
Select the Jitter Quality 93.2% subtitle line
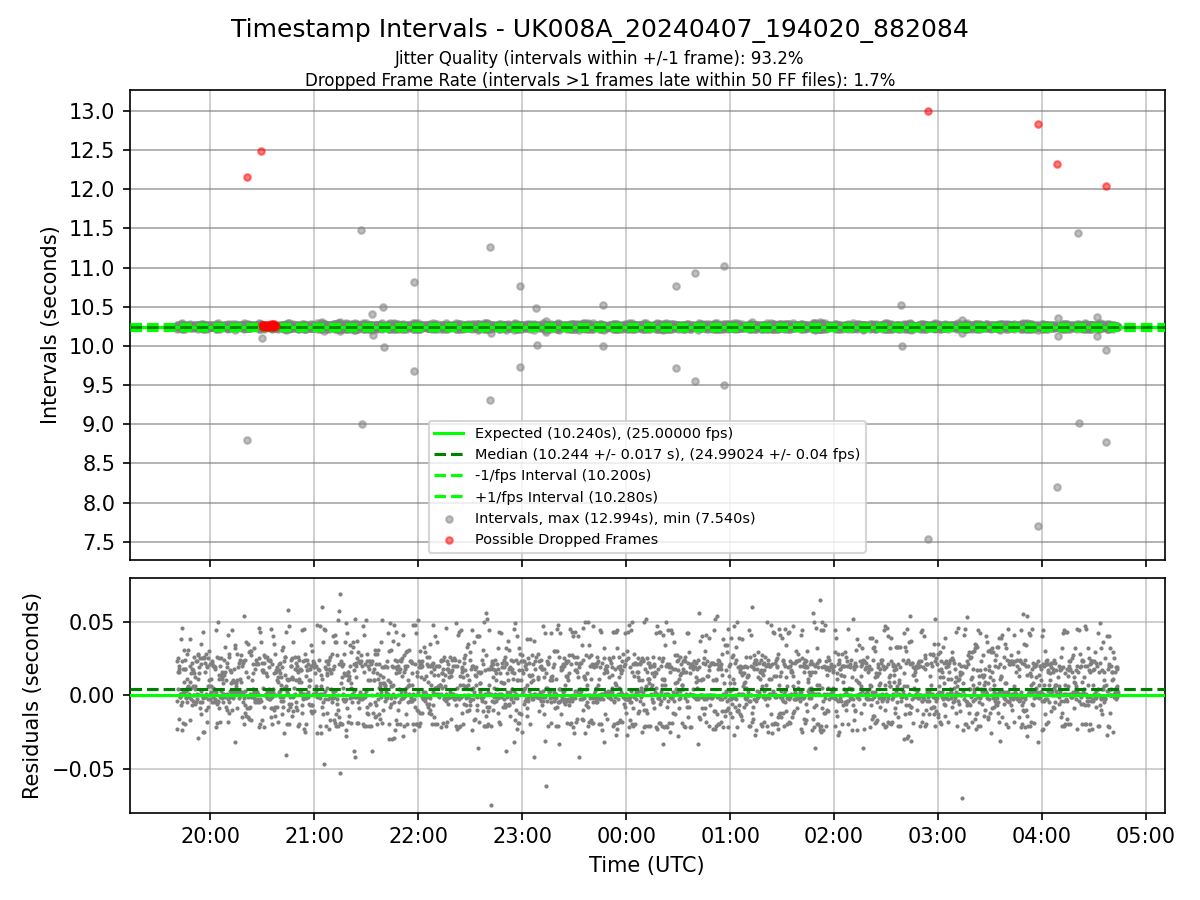[x=599, y=58]
